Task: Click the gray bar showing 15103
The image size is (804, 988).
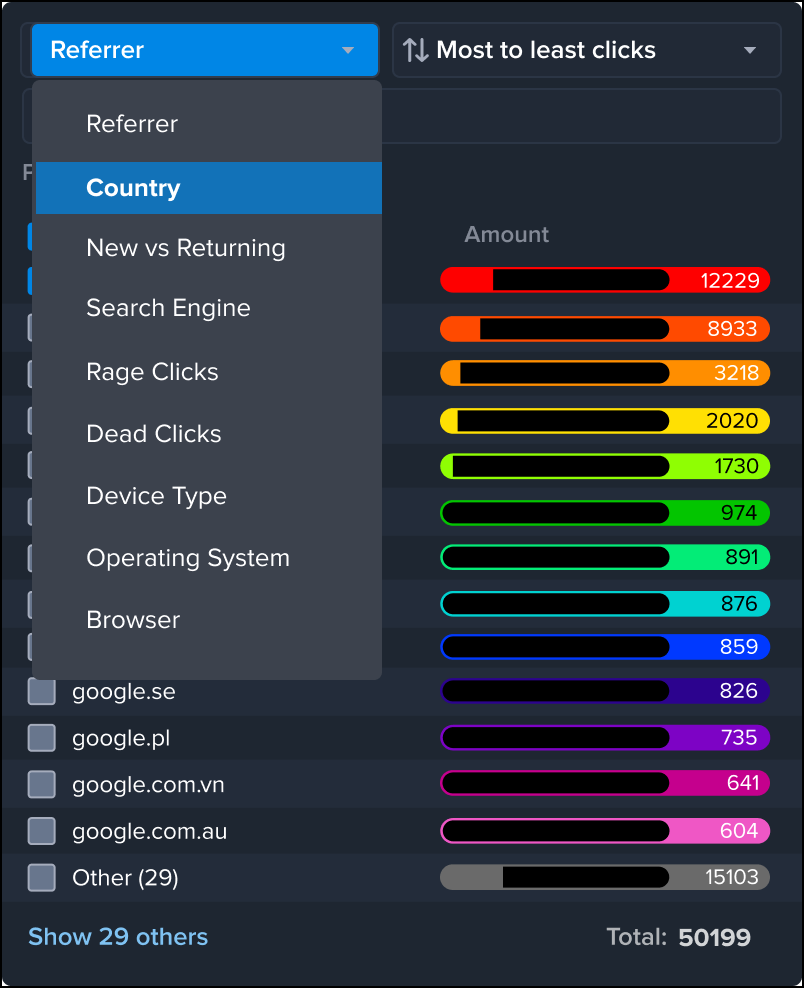Action: tap(605, 877)
